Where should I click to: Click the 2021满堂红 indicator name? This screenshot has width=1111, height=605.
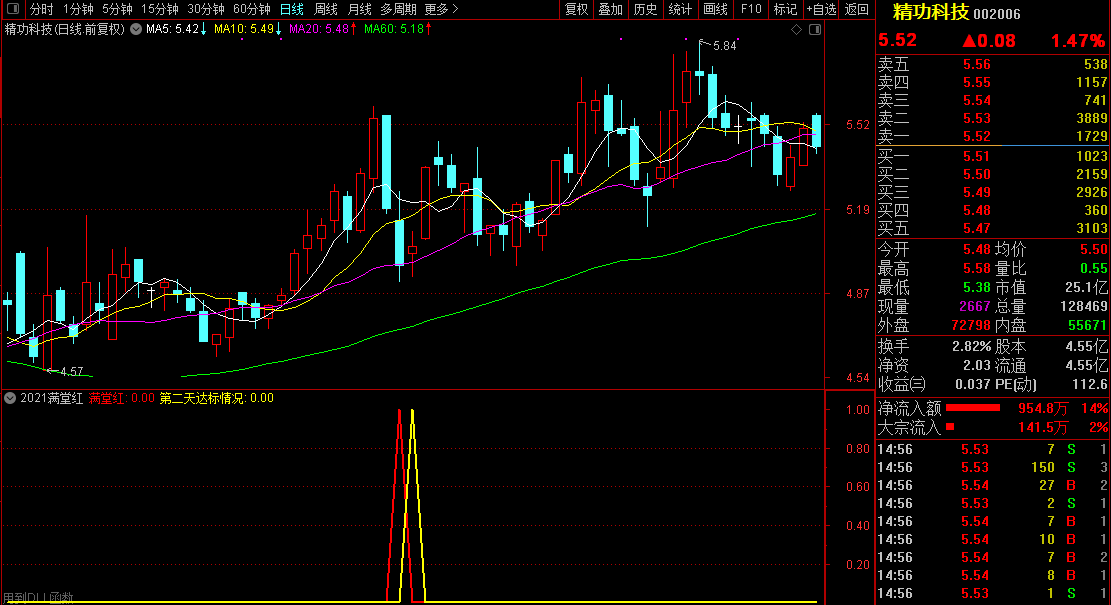pyautogui.click(x=52, y=398)
